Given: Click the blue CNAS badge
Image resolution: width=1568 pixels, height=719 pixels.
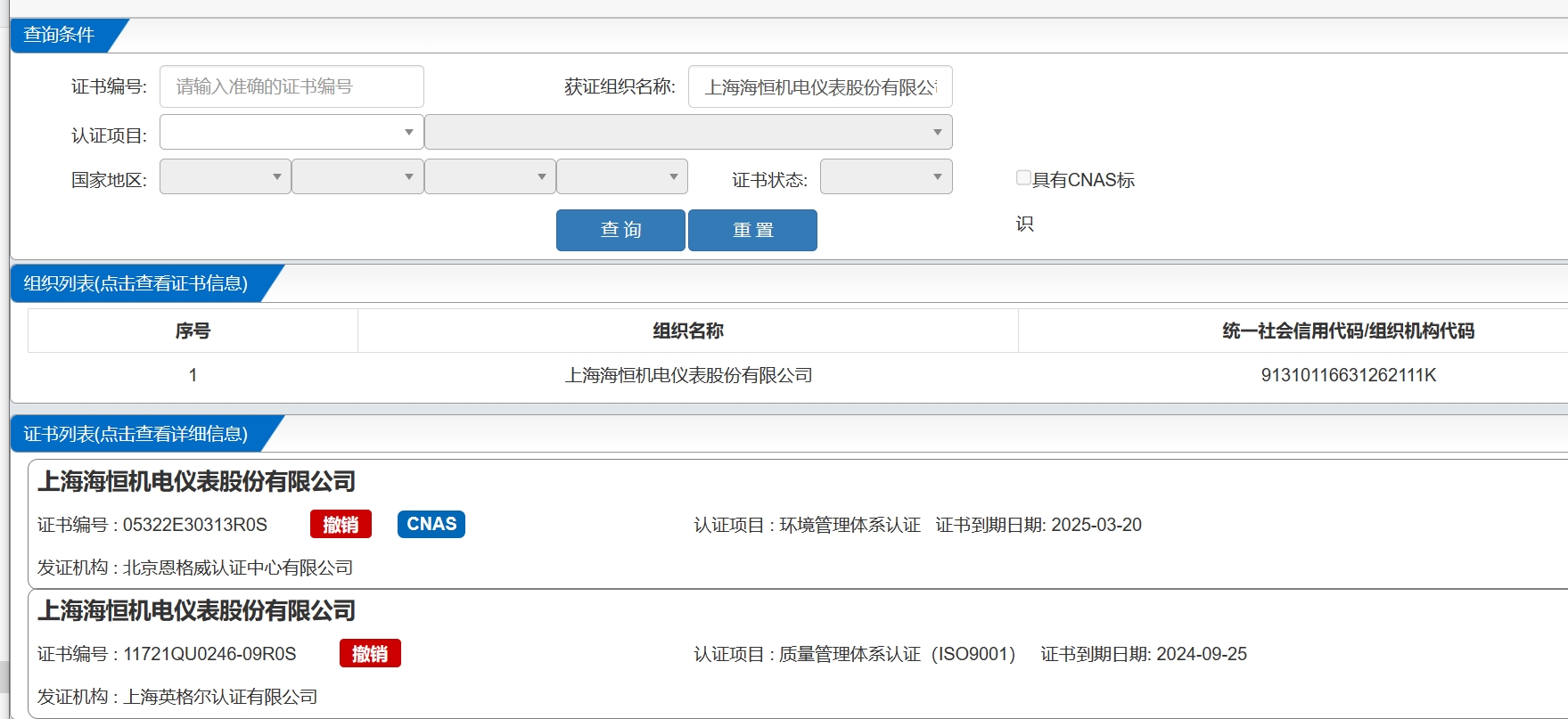Looking at the screenshot, I should click(x=431, y=524).
